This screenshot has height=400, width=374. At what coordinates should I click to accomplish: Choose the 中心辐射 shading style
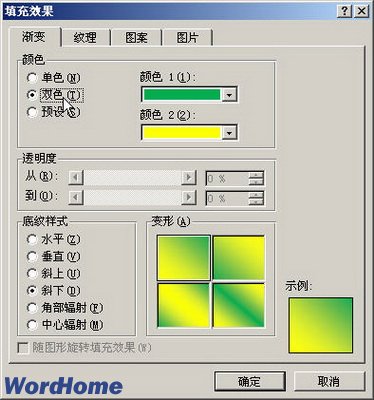[32, 325]
